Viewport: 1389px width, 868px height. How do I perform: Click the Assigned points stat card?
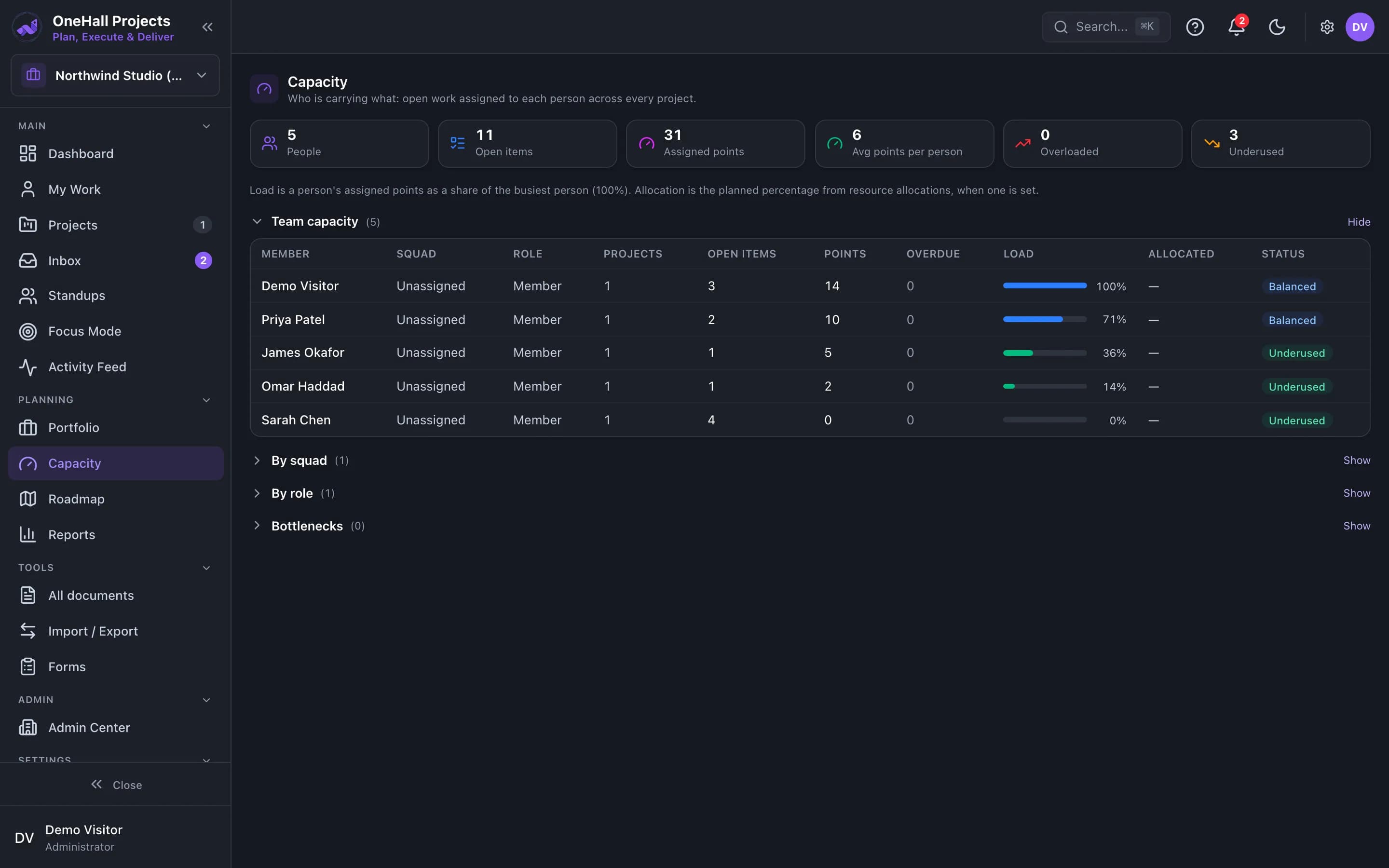[715, 144]
